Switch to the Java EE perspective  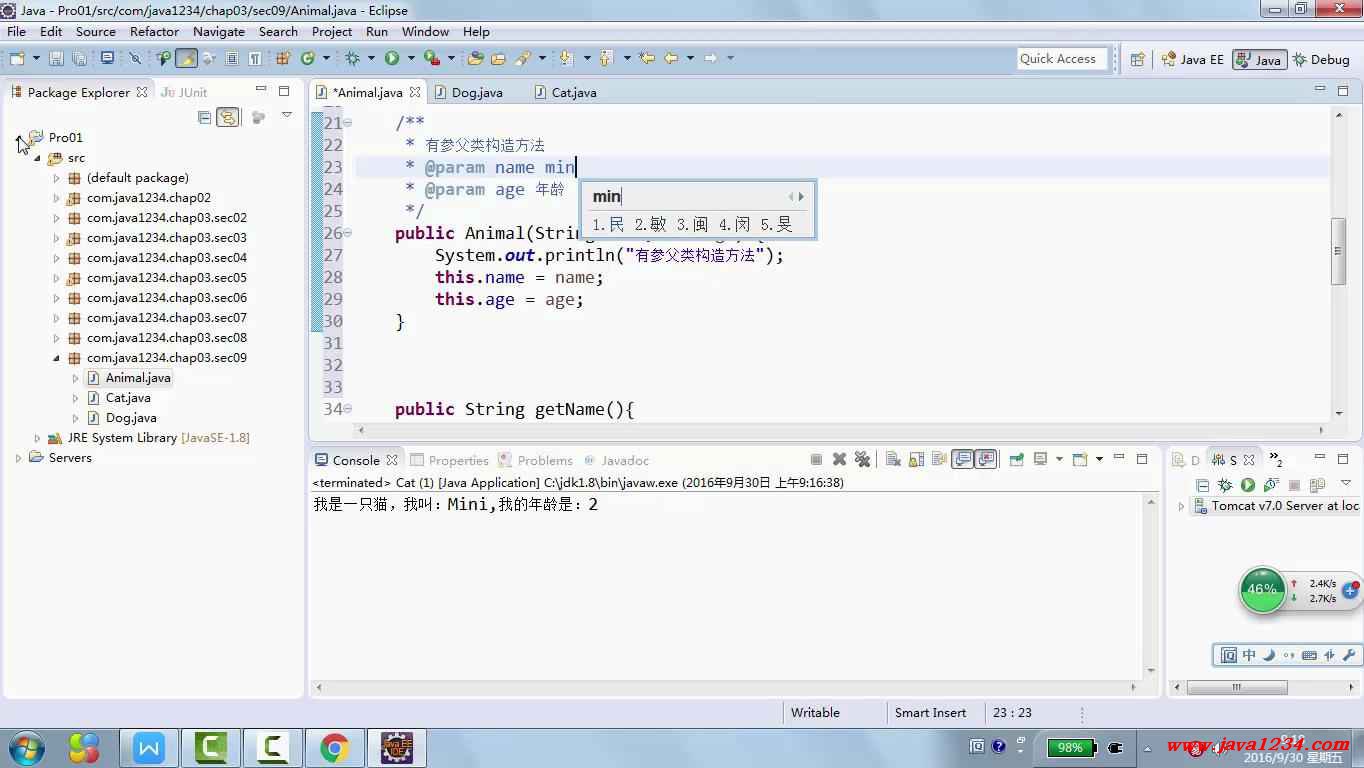pyautogui.click(x=1192, y=59)
